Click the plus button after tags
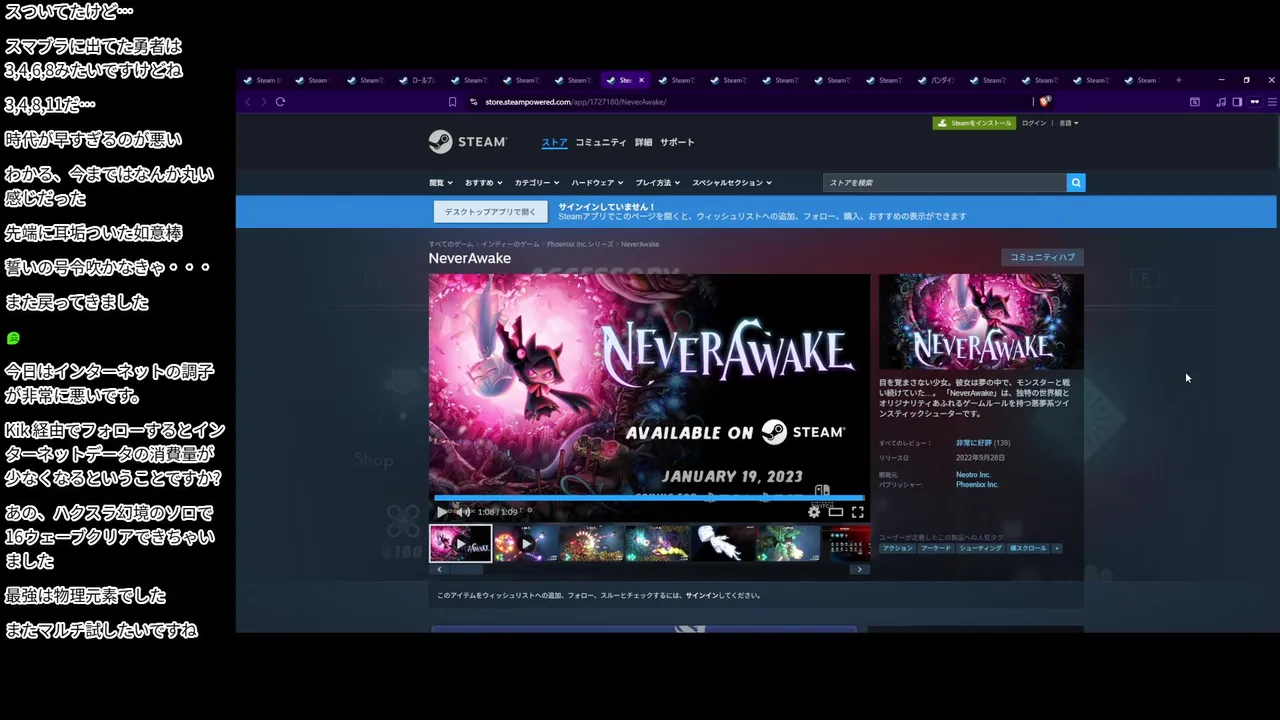Screen dimensions: 1280x720 [1056, 548]
